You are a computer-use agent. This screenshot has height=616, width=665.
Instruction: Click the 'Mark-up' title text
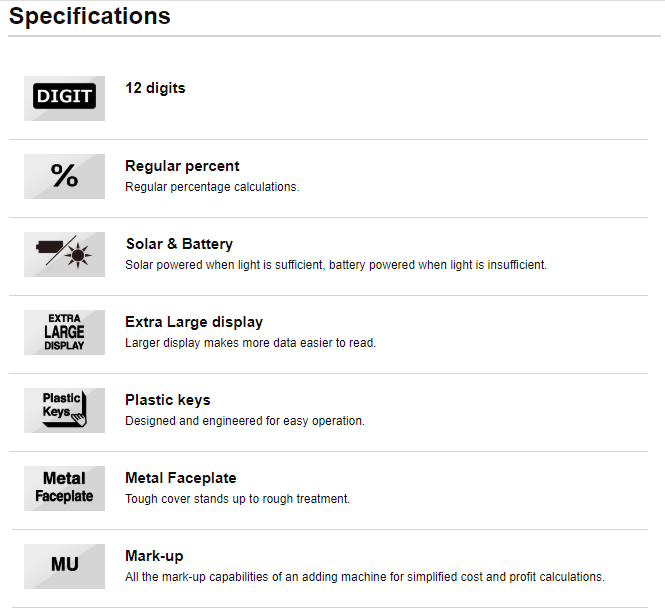(154, 556)
